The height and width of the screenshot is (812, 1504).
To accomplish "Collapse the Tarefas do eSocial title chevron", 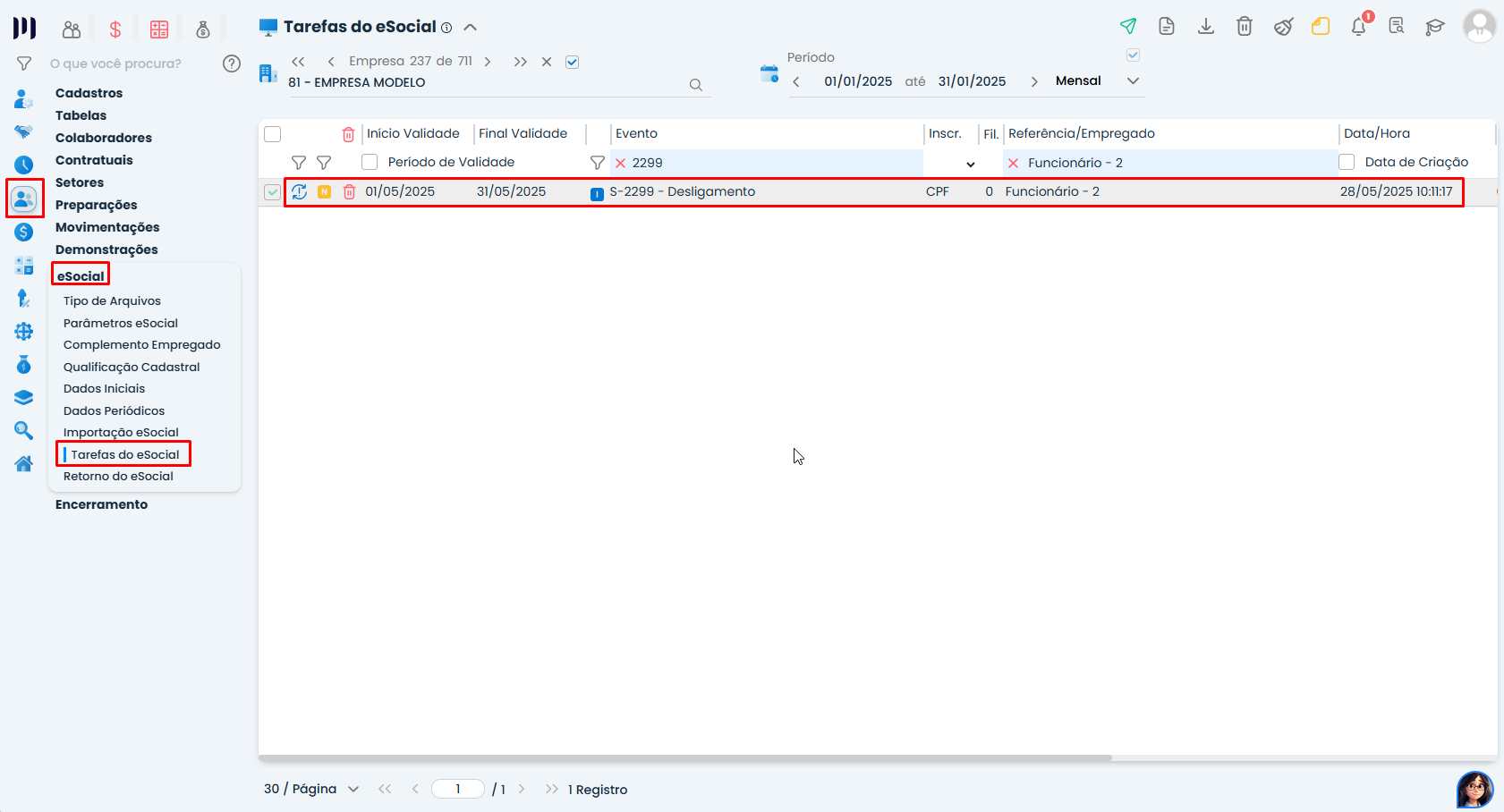I will point(471,28).
